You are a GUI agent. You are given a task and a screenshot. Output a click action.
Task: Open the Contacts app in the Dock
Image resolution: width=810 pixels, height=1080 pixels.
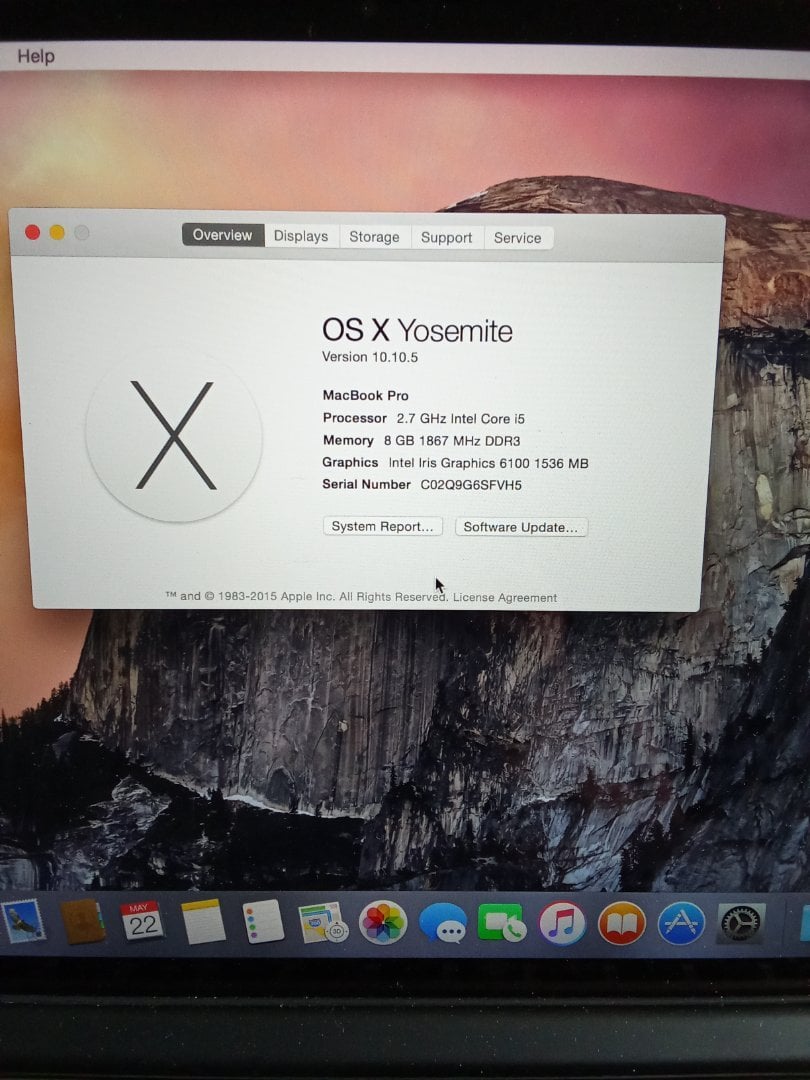(x=83, y=922)
